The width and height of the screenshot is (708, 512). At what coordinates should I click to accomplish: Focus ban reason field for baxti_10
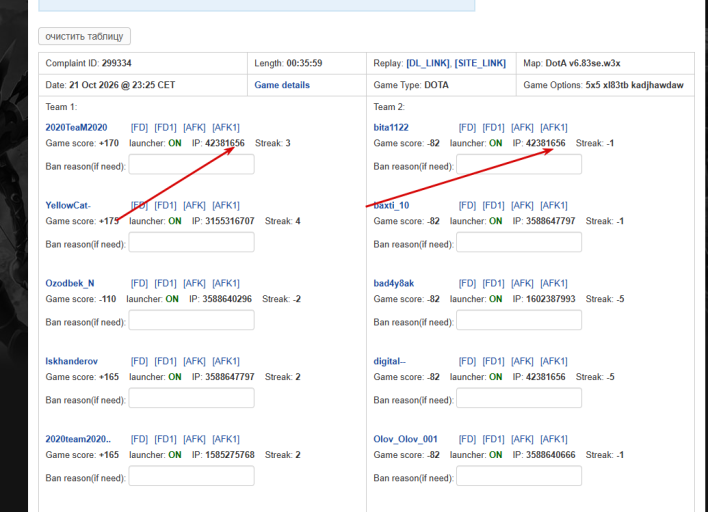519,242
